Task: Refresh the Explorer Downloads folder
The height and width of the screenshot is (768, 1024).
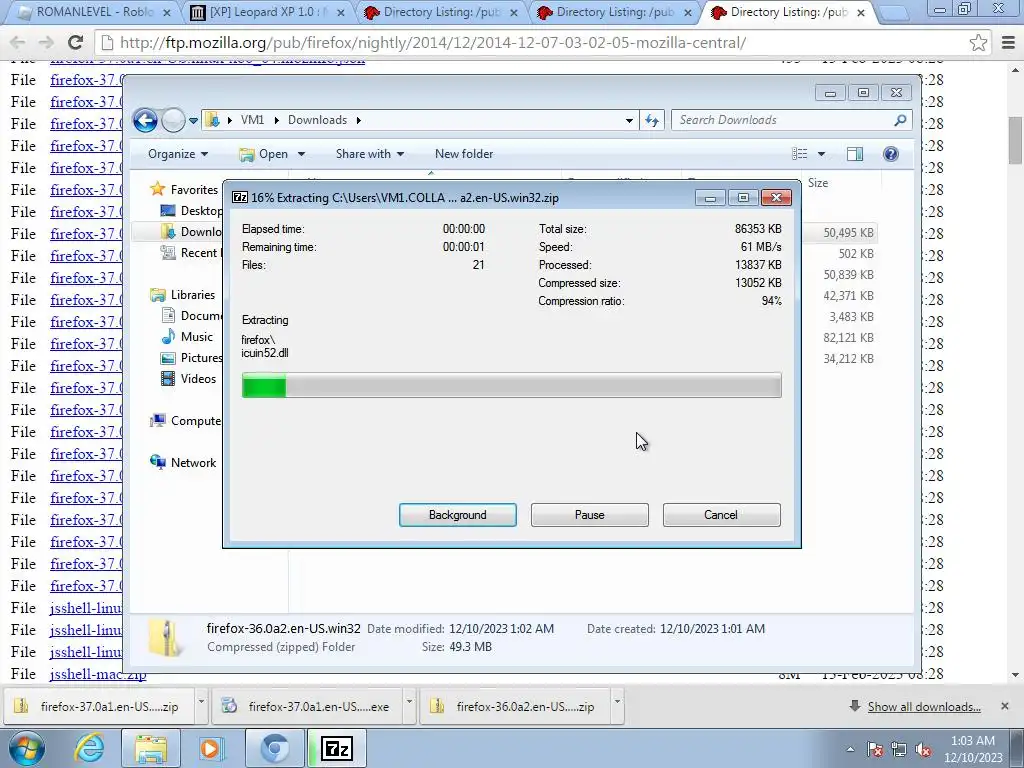Action: coord(651,120)
